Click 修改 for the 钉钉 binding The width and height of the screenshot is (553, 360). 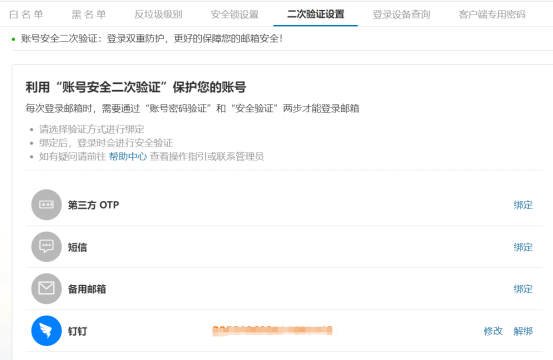pos(493,331)
